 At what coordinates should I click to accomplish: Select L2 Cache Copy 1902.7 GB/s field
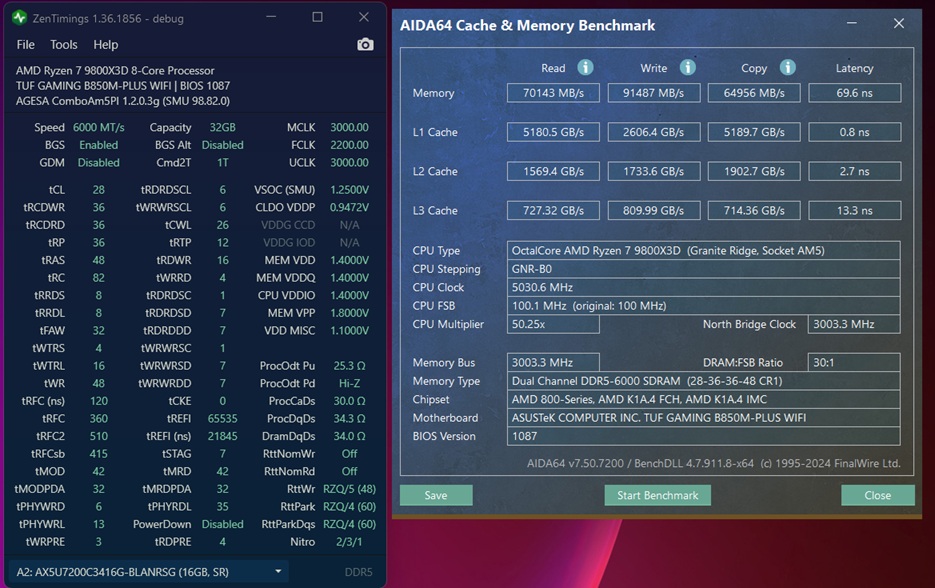pos(754,172)
